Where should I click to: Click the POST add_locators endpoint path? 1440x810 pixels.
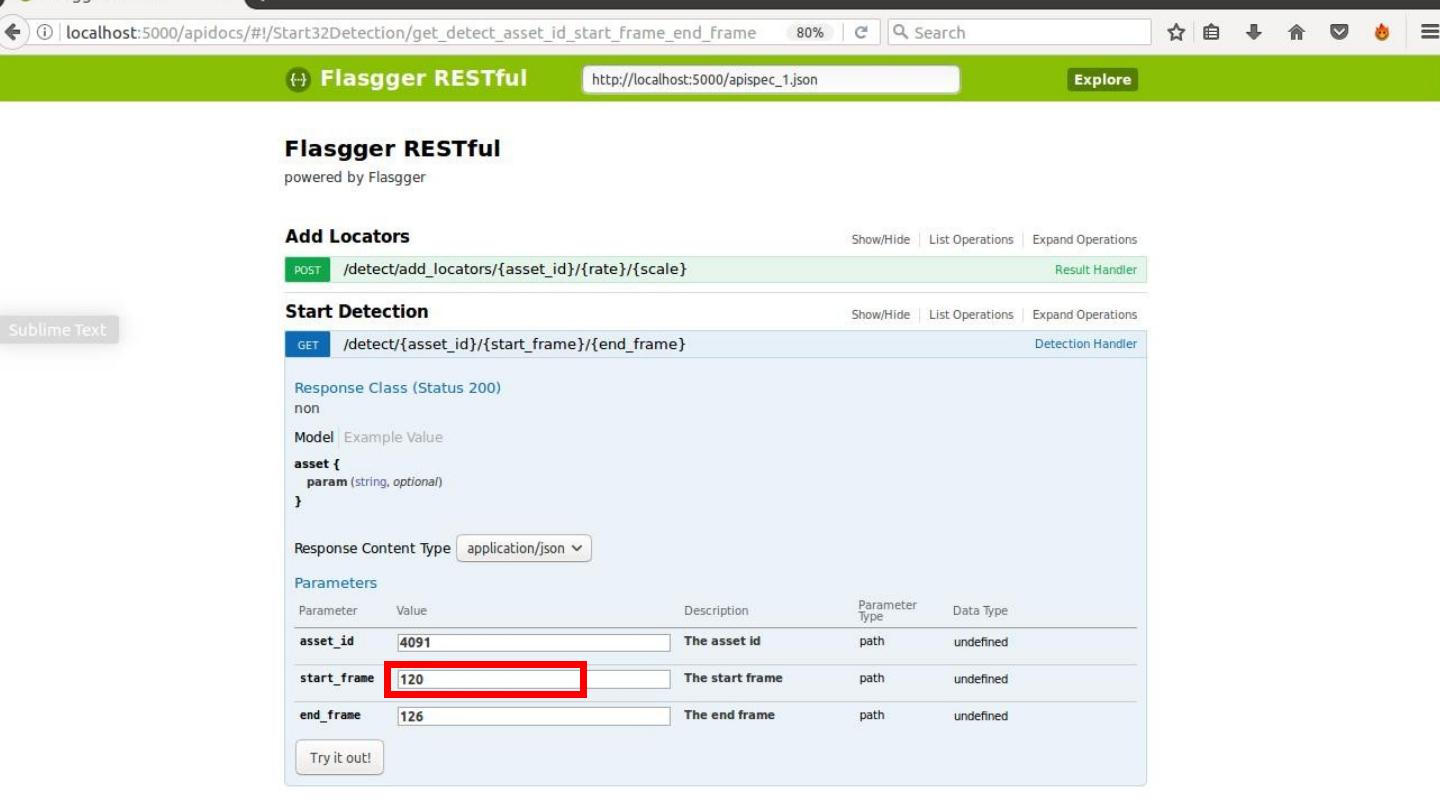tap(515, 269)
